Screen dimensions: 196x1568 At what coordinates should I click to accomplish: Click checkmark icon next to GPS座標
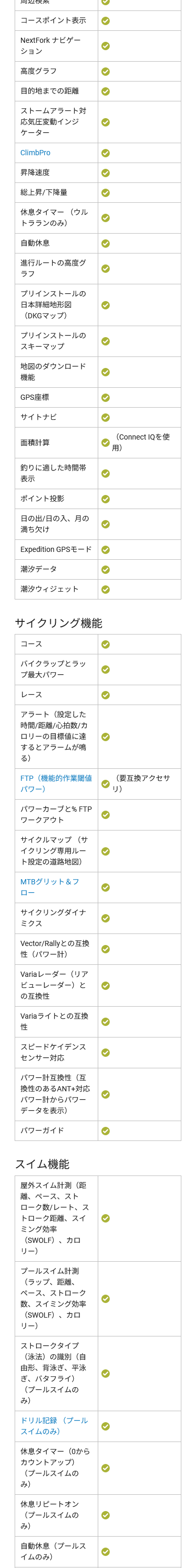(105, 397)
